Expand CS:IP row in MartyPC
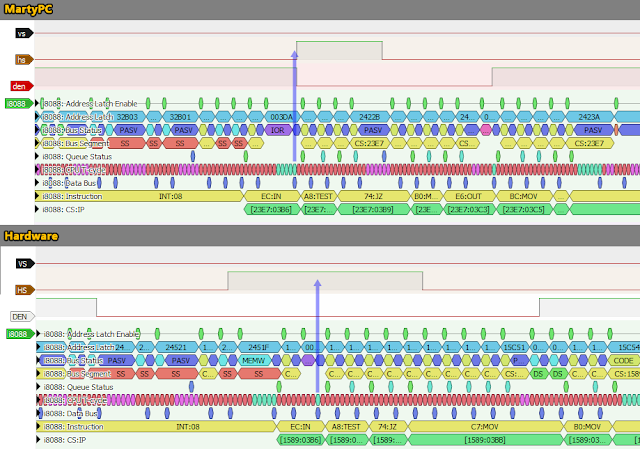This screenshot has height=449, width=640. 37,209
